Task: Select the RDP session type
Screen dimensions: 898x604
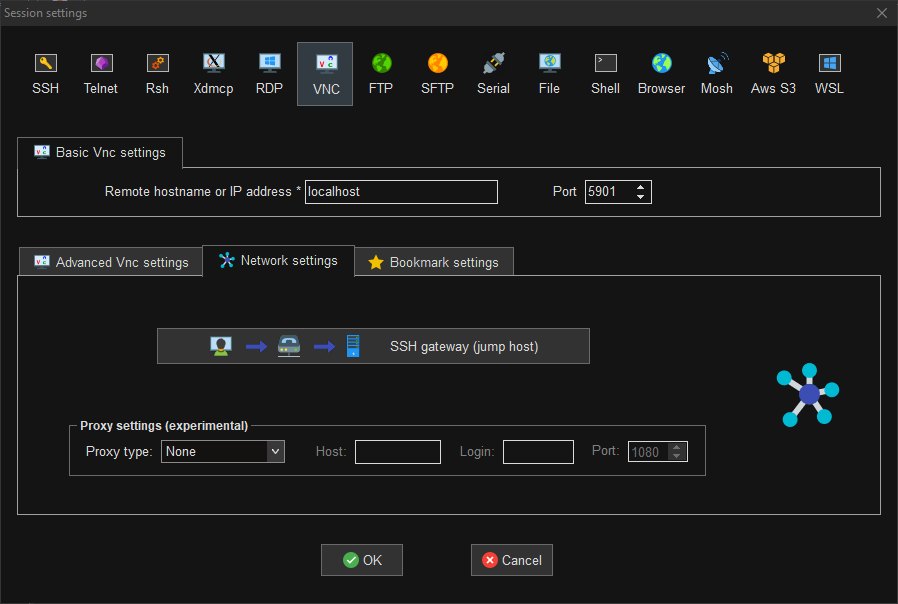Action: [269, 74]
